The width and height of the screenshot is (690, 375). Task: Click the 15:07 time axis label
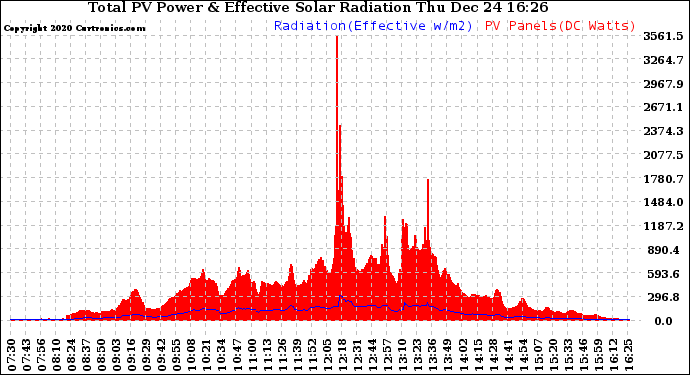coord(539,355)
